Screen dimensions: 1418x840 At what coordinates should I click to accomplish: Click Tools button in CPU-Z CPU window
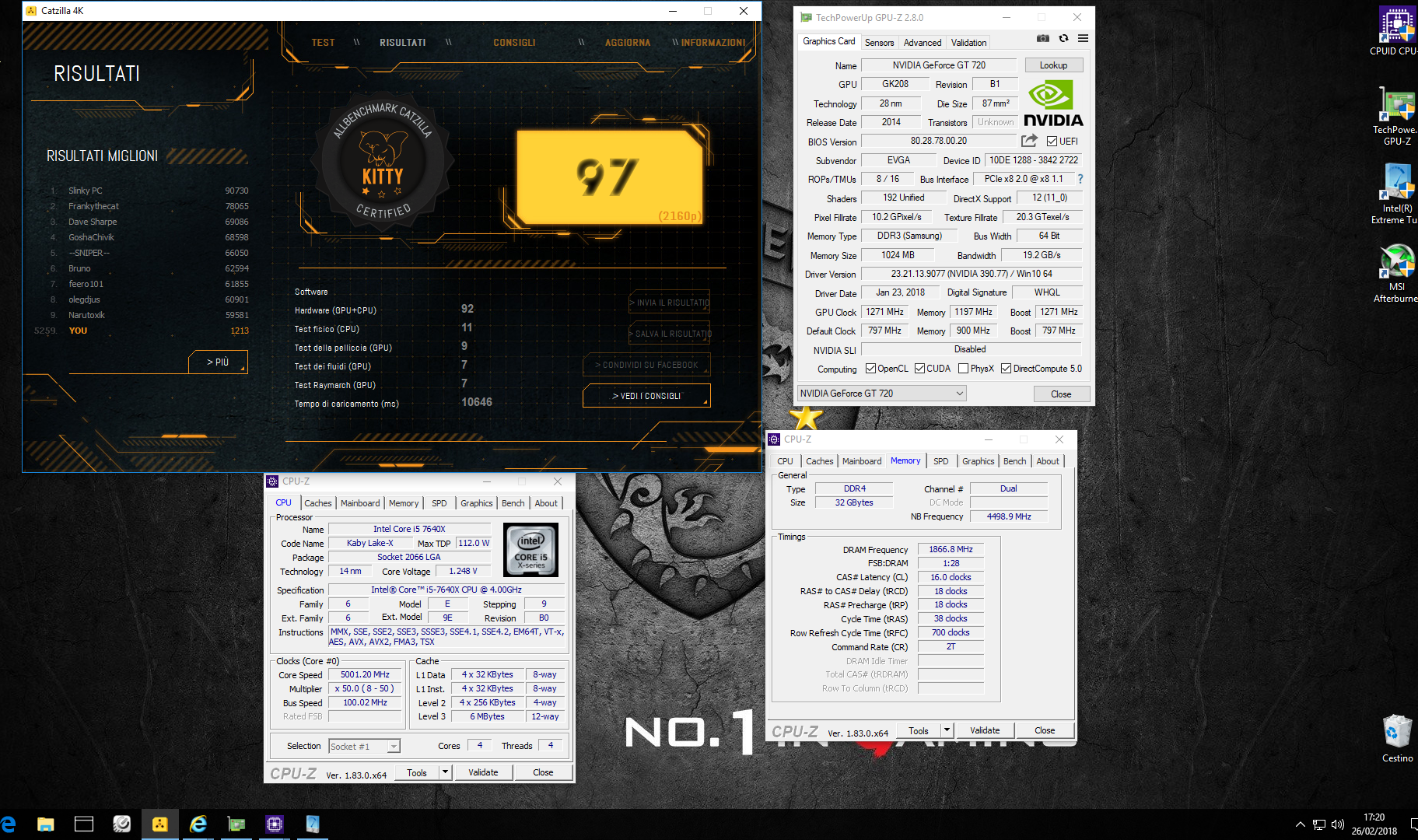point(417,772)
